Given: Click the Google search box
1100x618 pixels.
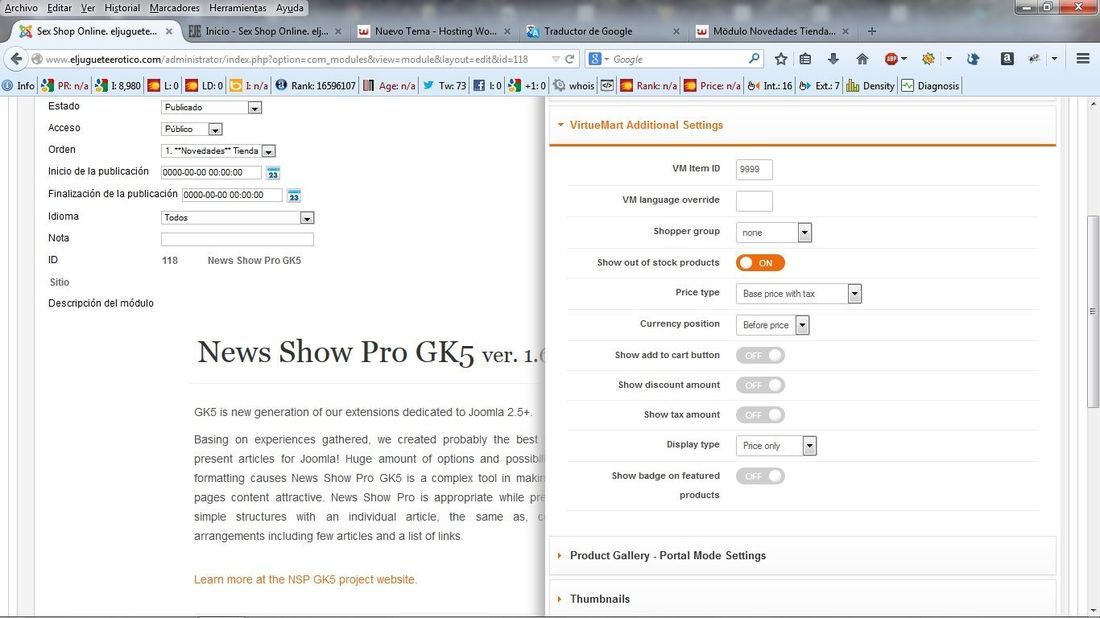Looking at the screenshot, I should tap(676, 59).
